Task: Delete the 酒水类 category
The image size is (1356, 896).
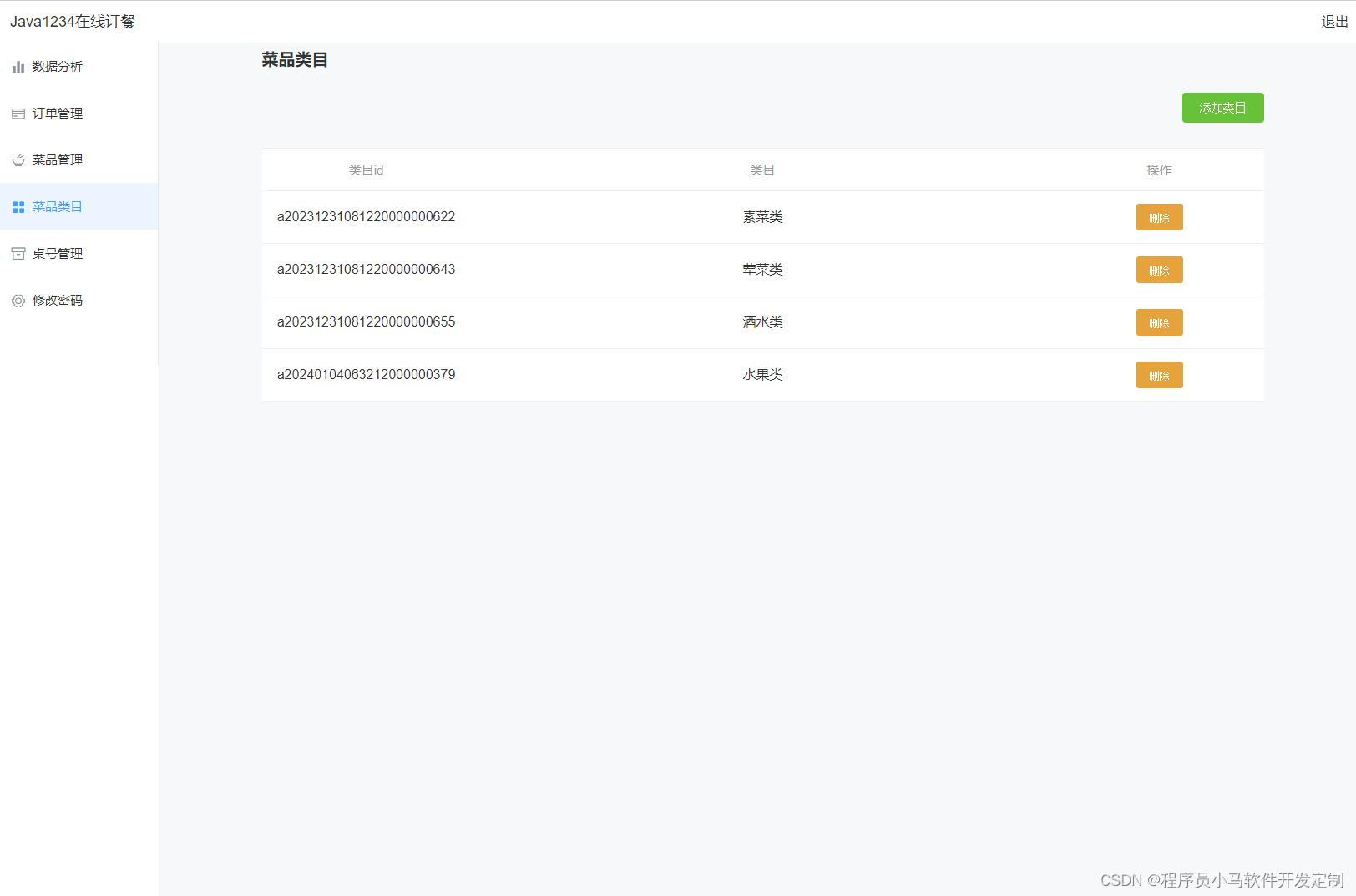Action: click(1159, 322)
